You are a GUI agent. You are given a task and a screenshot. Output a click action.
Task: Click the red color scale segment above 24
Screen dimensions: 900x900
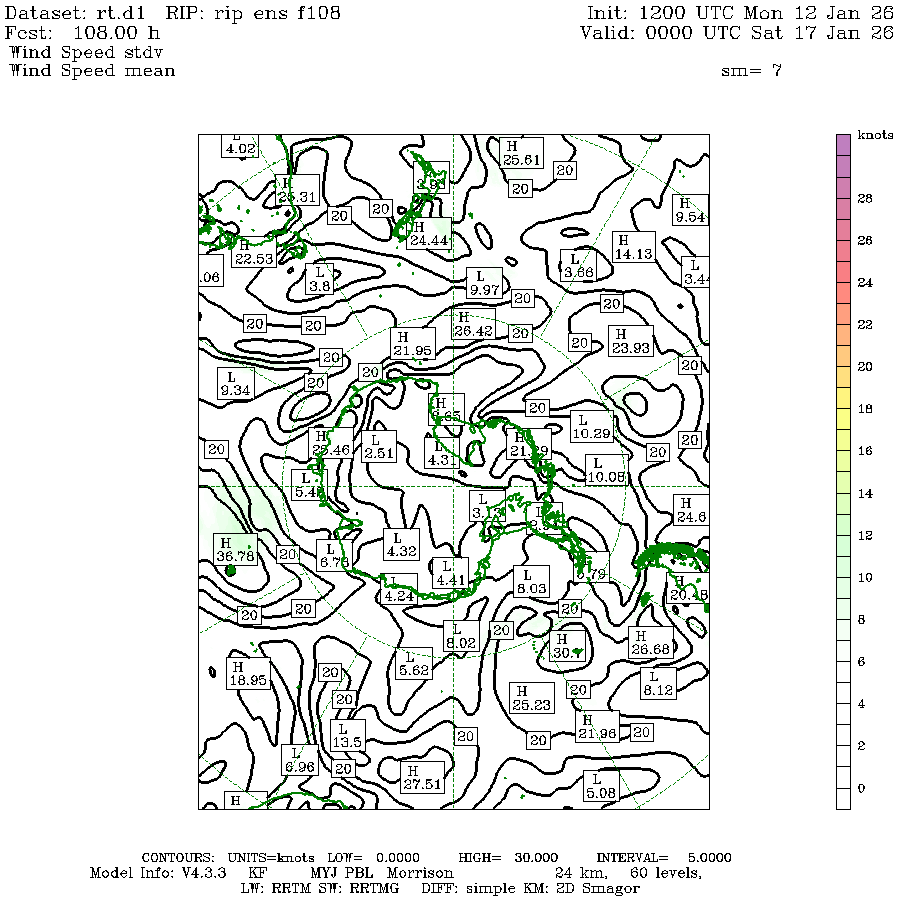tap(843, 271)
